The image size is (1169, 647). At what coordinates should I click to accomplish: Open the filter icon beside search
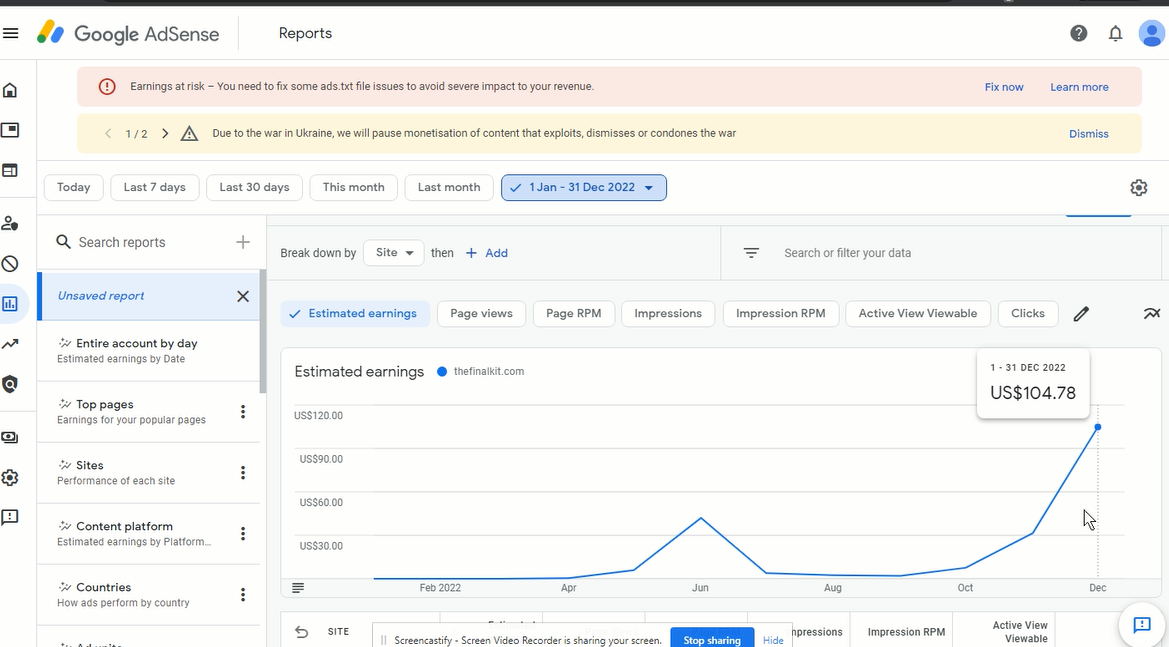751,253
